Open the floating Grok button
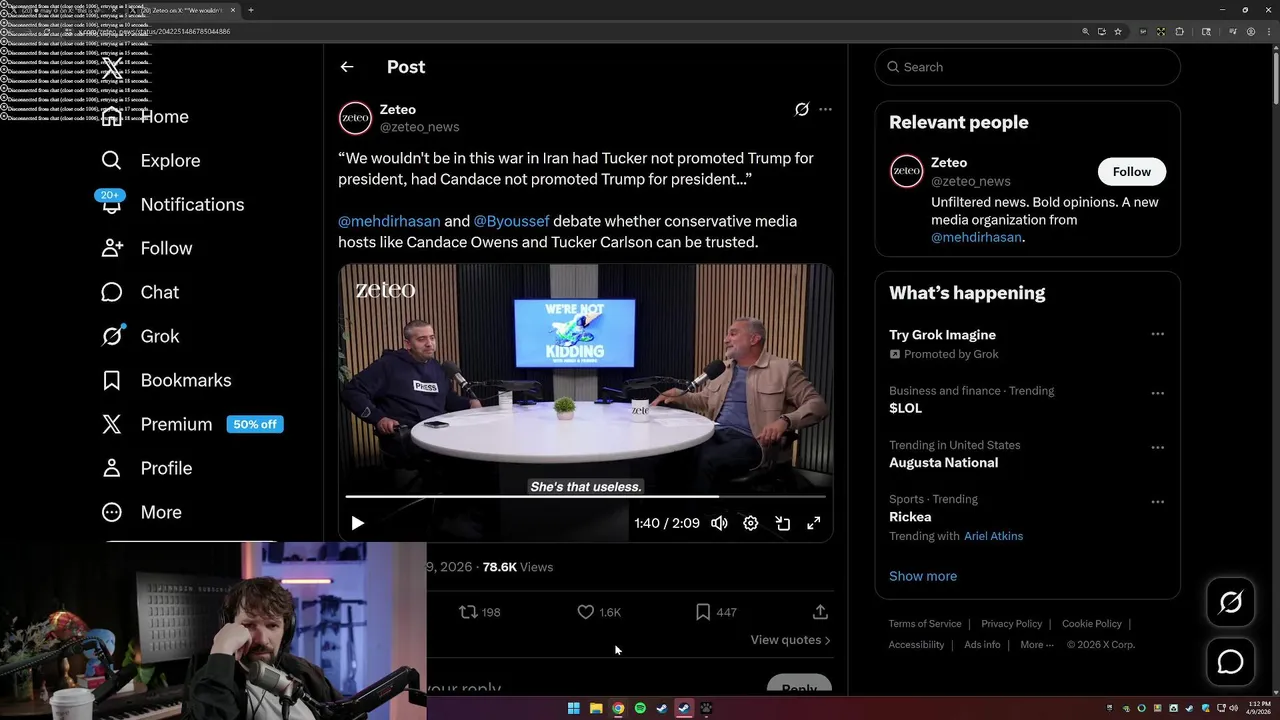This screenshot has width=1280, height=720. tap(1230, 602)
